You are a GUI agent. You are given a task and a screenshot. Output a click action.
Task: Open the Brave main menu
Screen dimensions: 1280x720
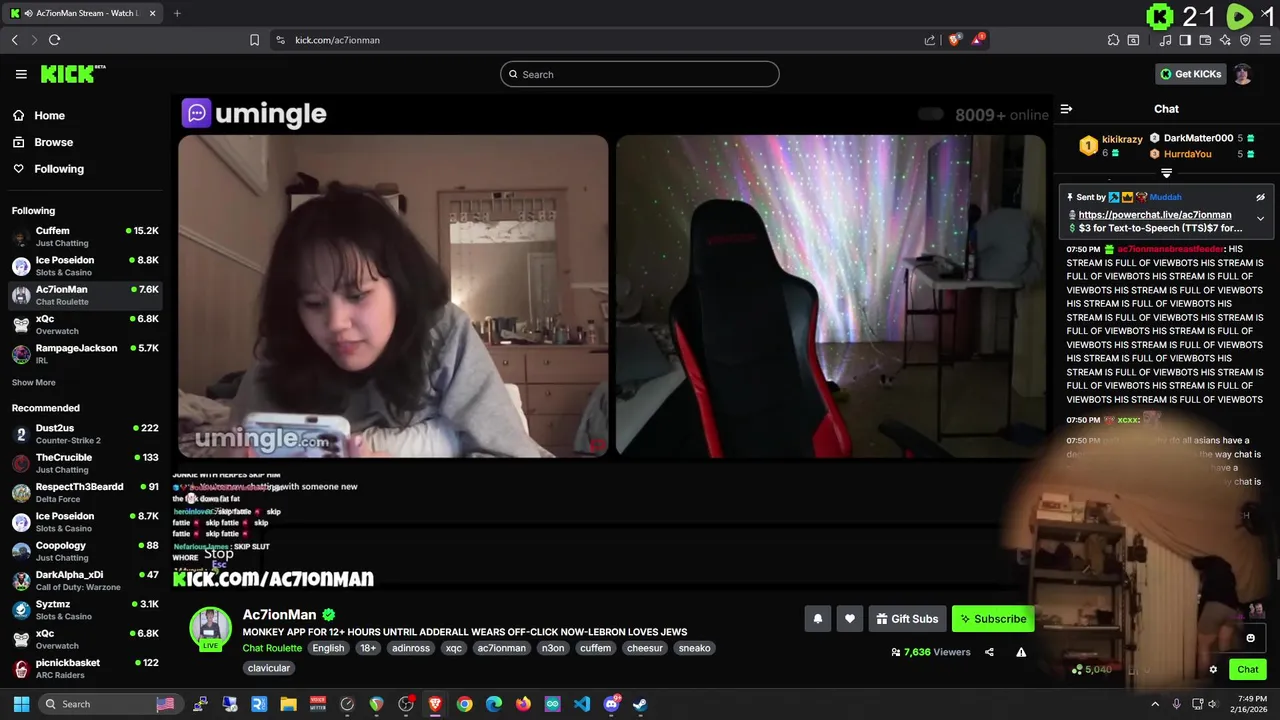coord(1265,40)
